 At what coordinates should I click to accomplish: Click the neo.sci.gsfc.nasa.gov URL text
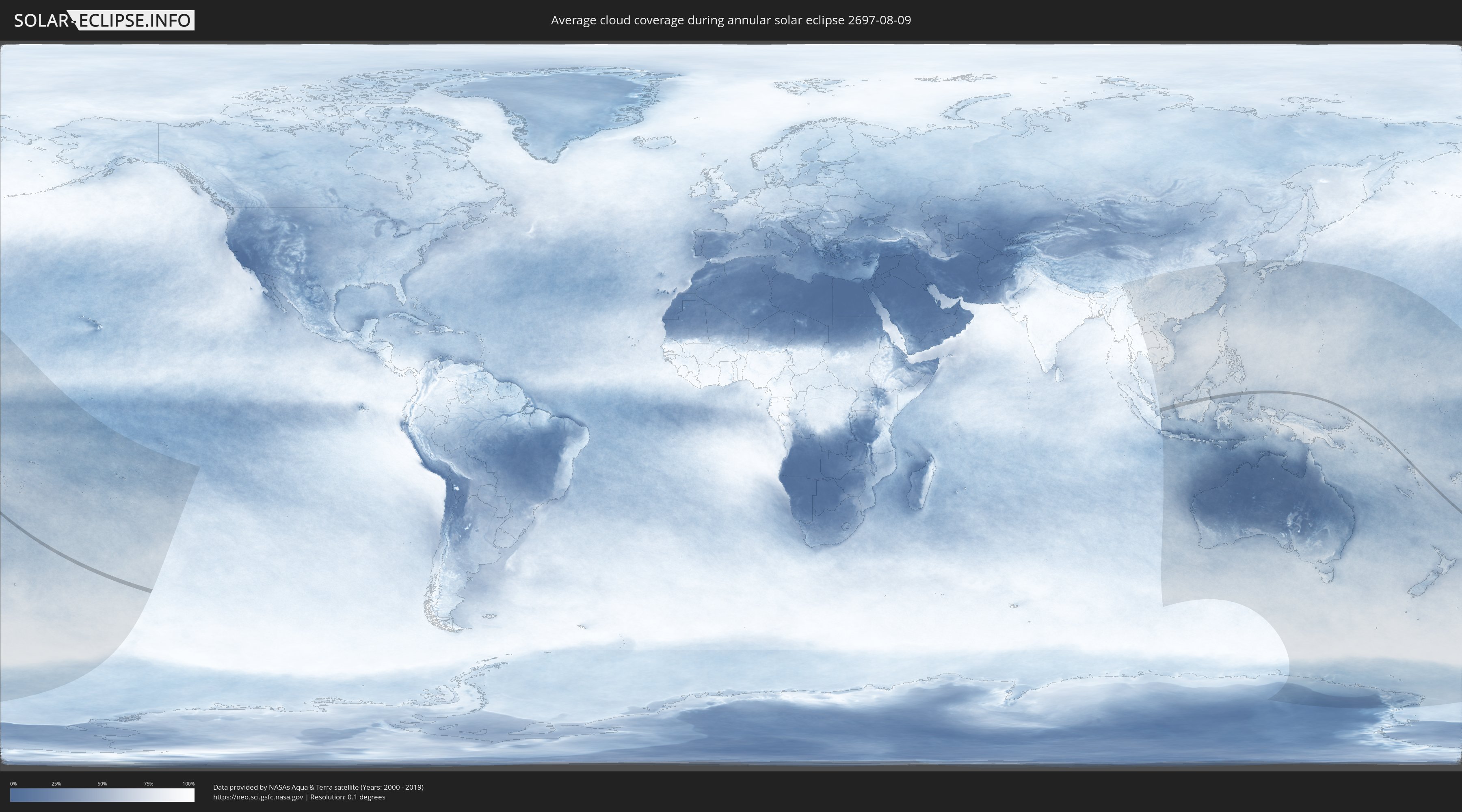tap(258, 797)
